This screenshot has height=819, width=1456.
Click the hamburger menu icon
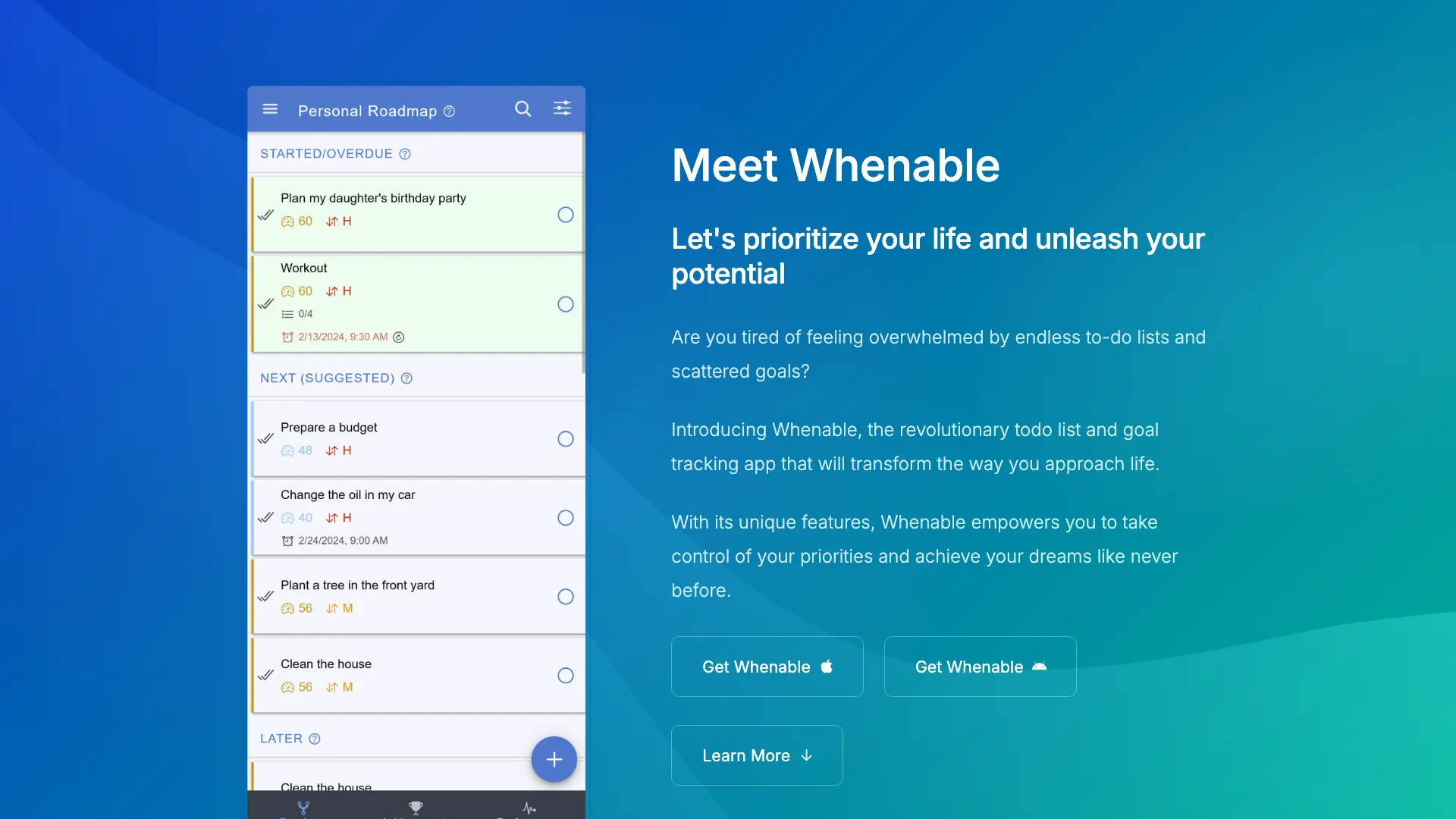[269, 108]
